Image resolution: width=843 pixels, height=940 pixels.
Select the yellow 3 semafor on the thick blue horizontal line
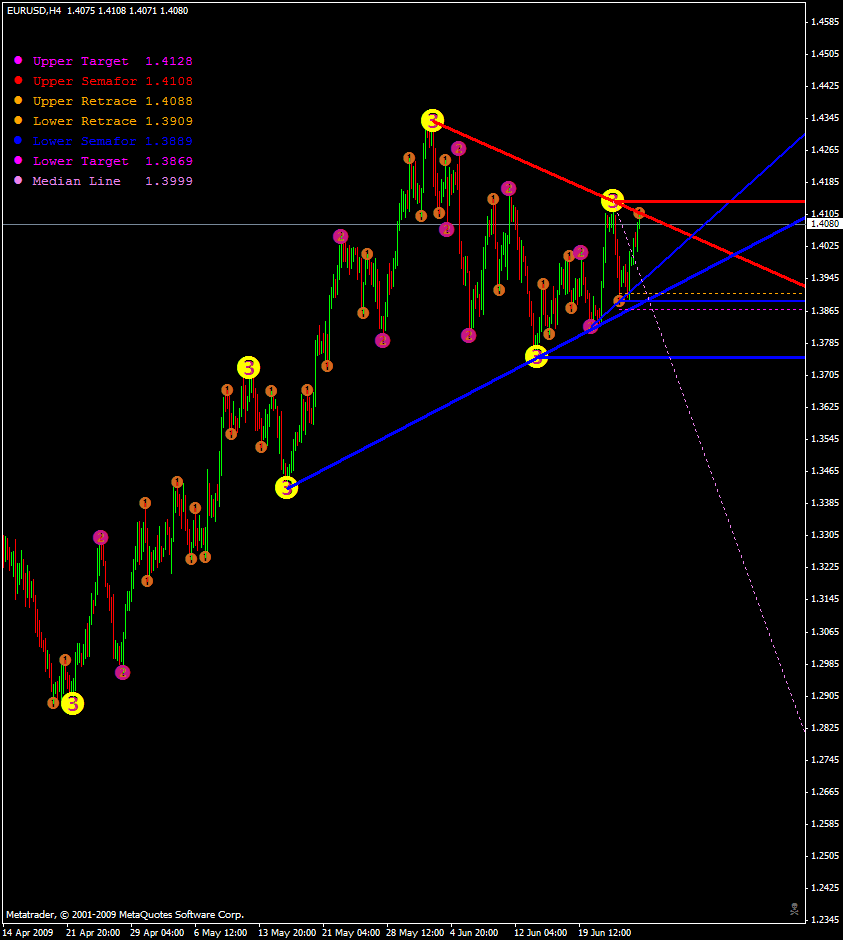coord(537,356)
